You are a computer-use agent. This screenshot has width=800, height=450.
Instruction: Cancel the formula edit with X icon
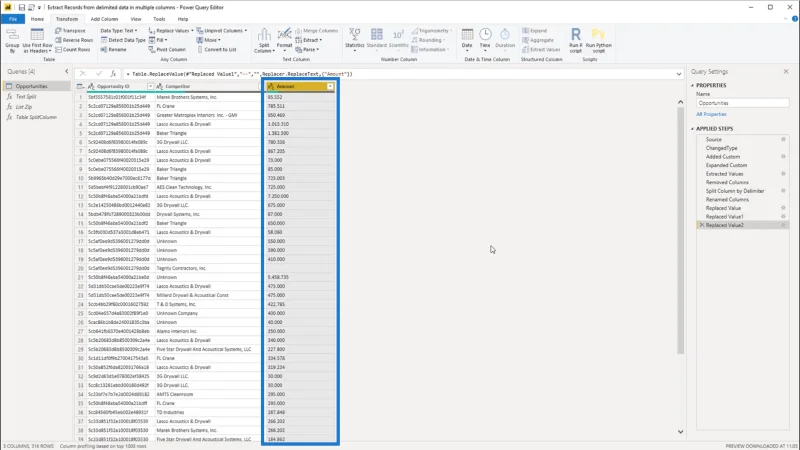[x=83, y=74]
